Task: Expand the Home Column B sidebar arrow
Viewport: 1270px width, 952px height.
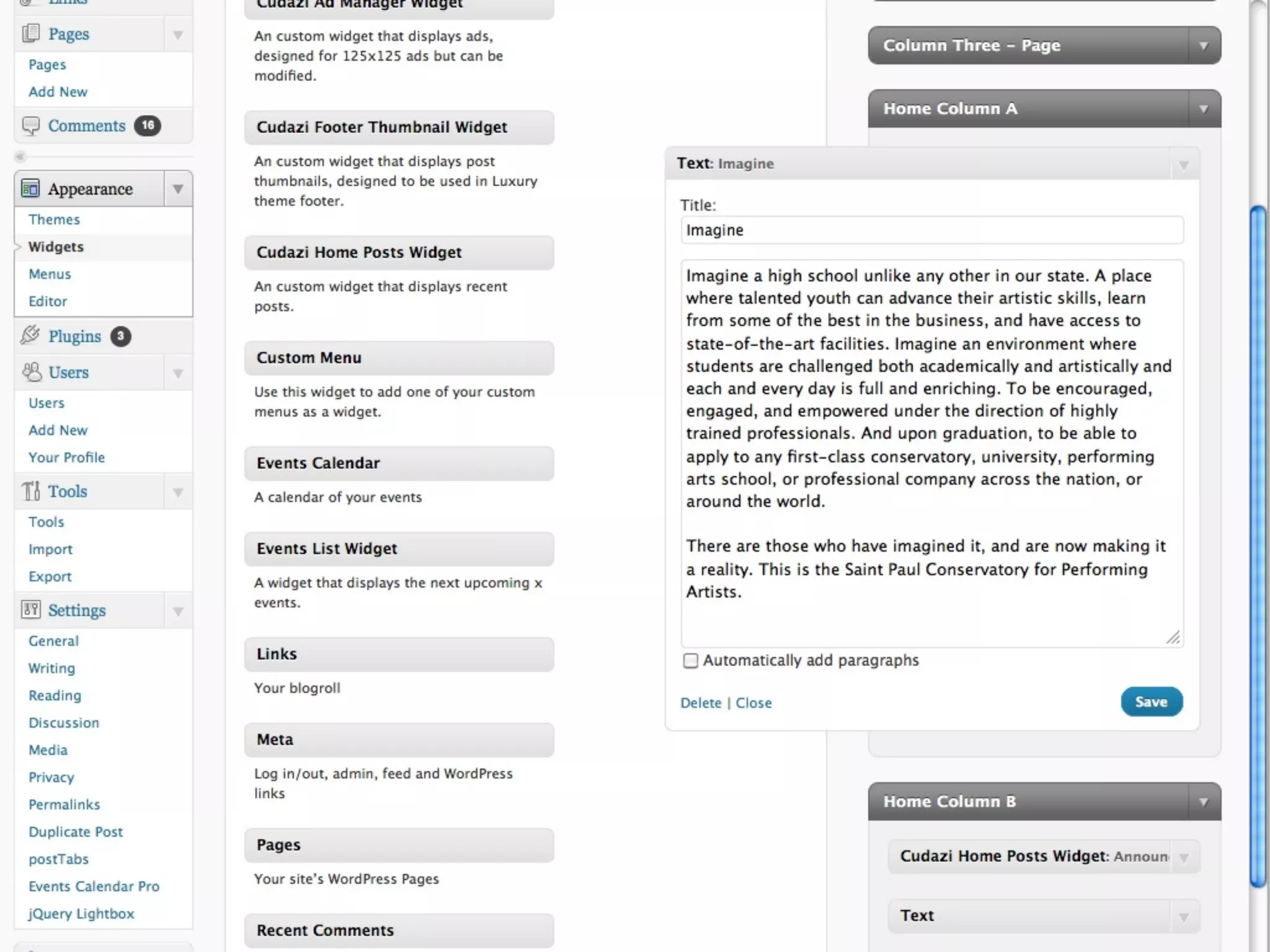Action: click(1204, 802)
